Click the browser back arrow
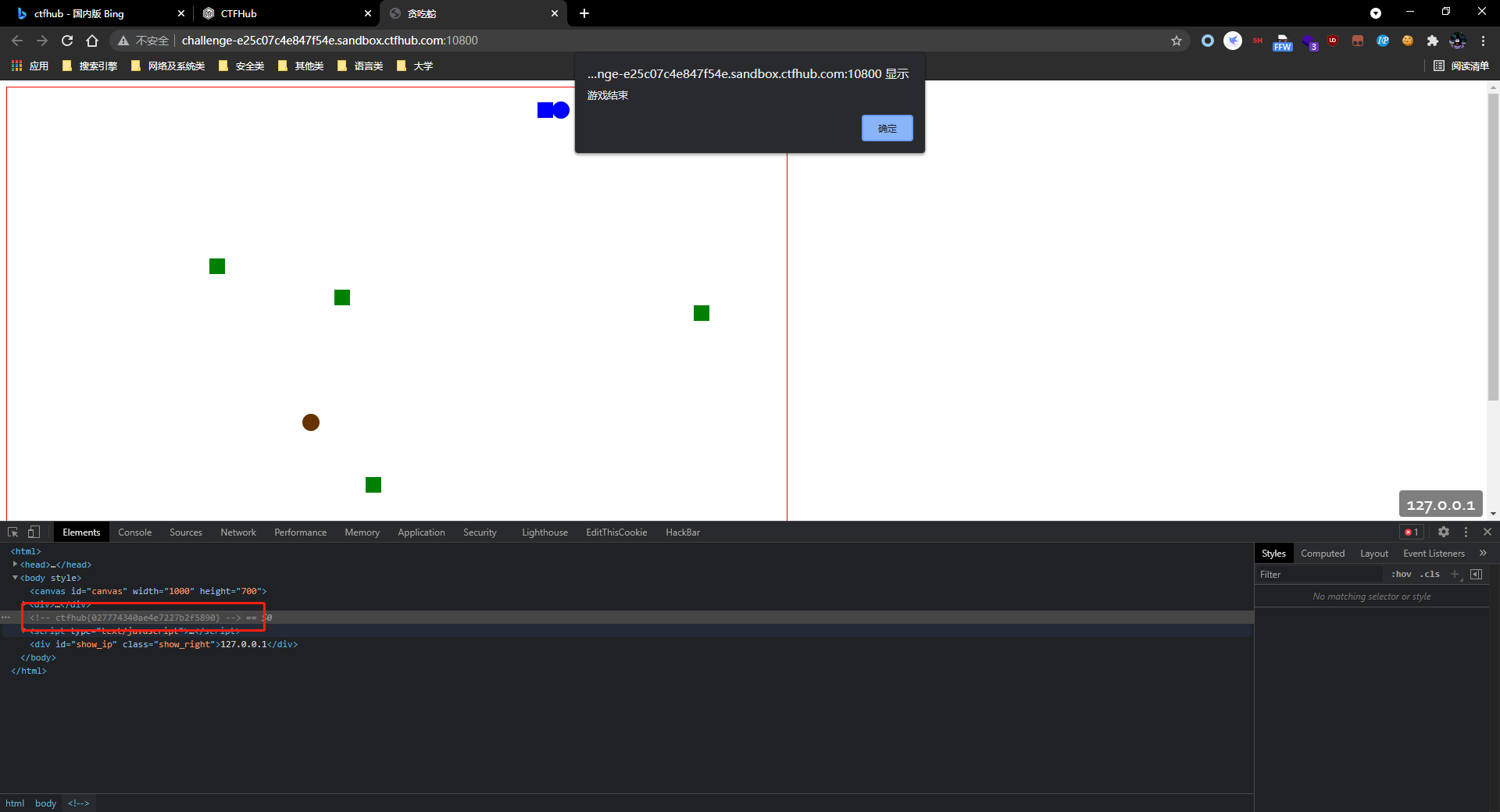Viewport: 1500px width, 812px height. coord(17,41)
